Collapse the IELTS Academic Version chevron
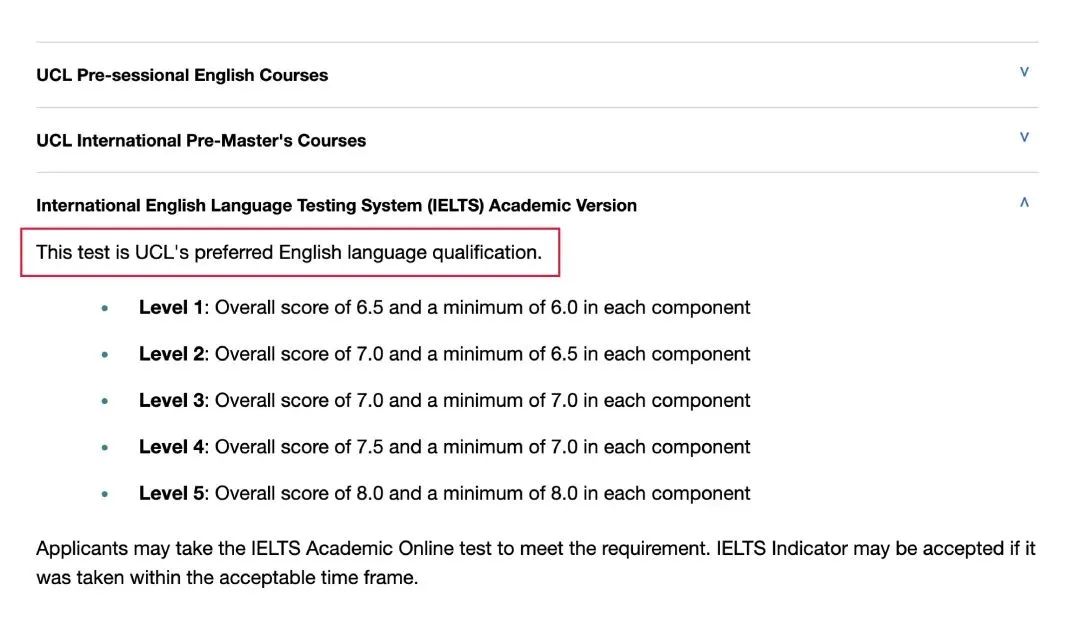Image resolution: width=1080 pixels, height=624 pixels. [x=1024, y=202]
